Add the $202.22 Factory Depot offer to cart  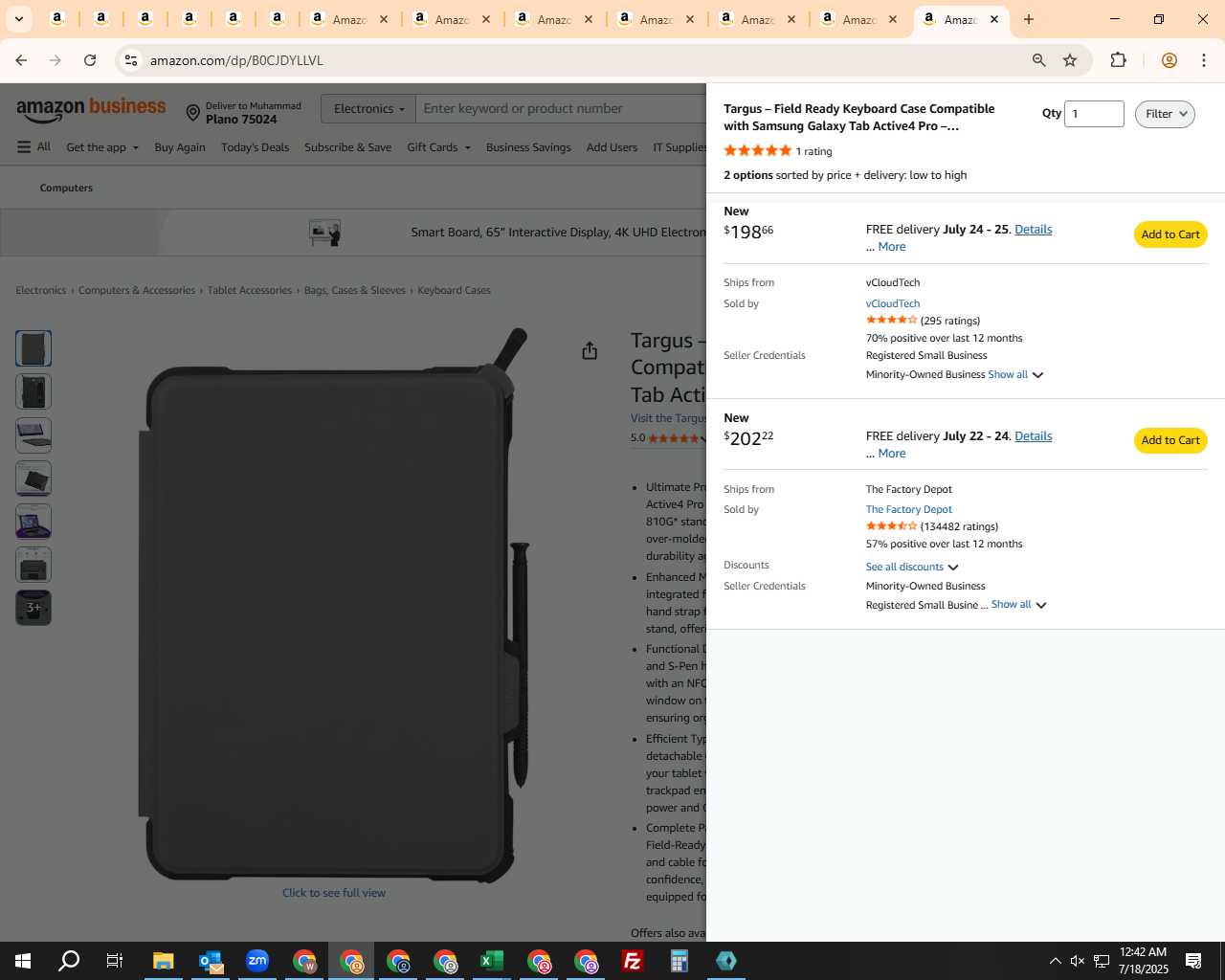tap(1170, 440)
